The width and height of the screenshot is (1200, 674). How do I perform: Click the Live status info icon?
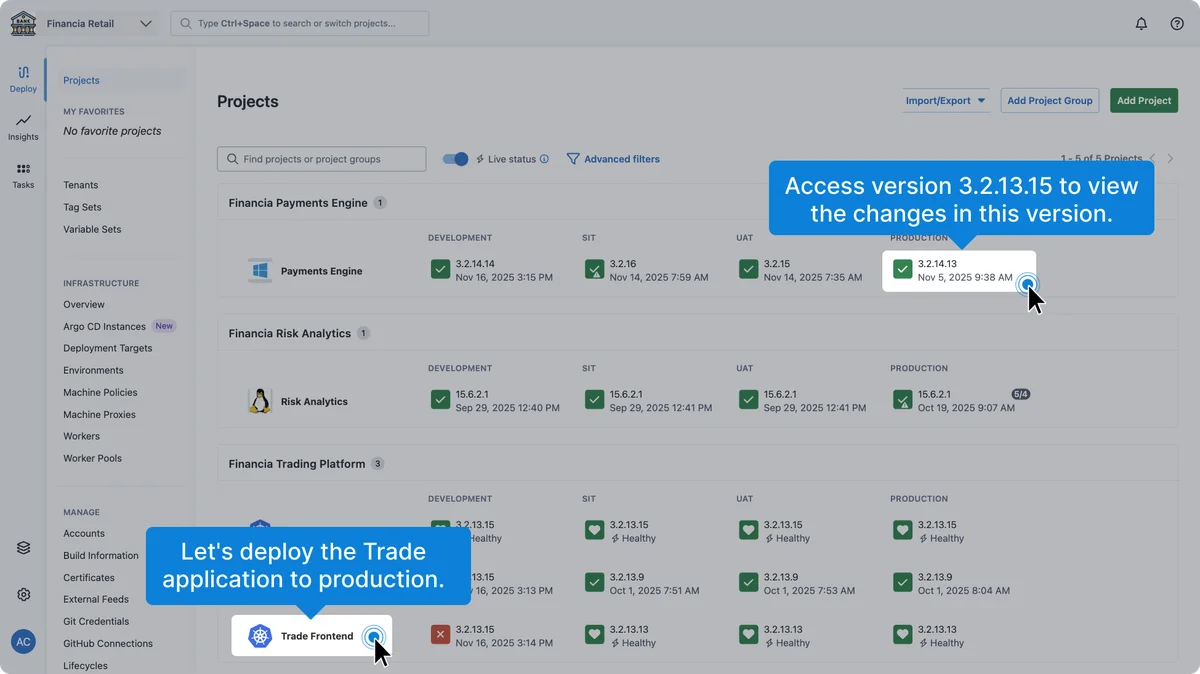coord(544,159)
